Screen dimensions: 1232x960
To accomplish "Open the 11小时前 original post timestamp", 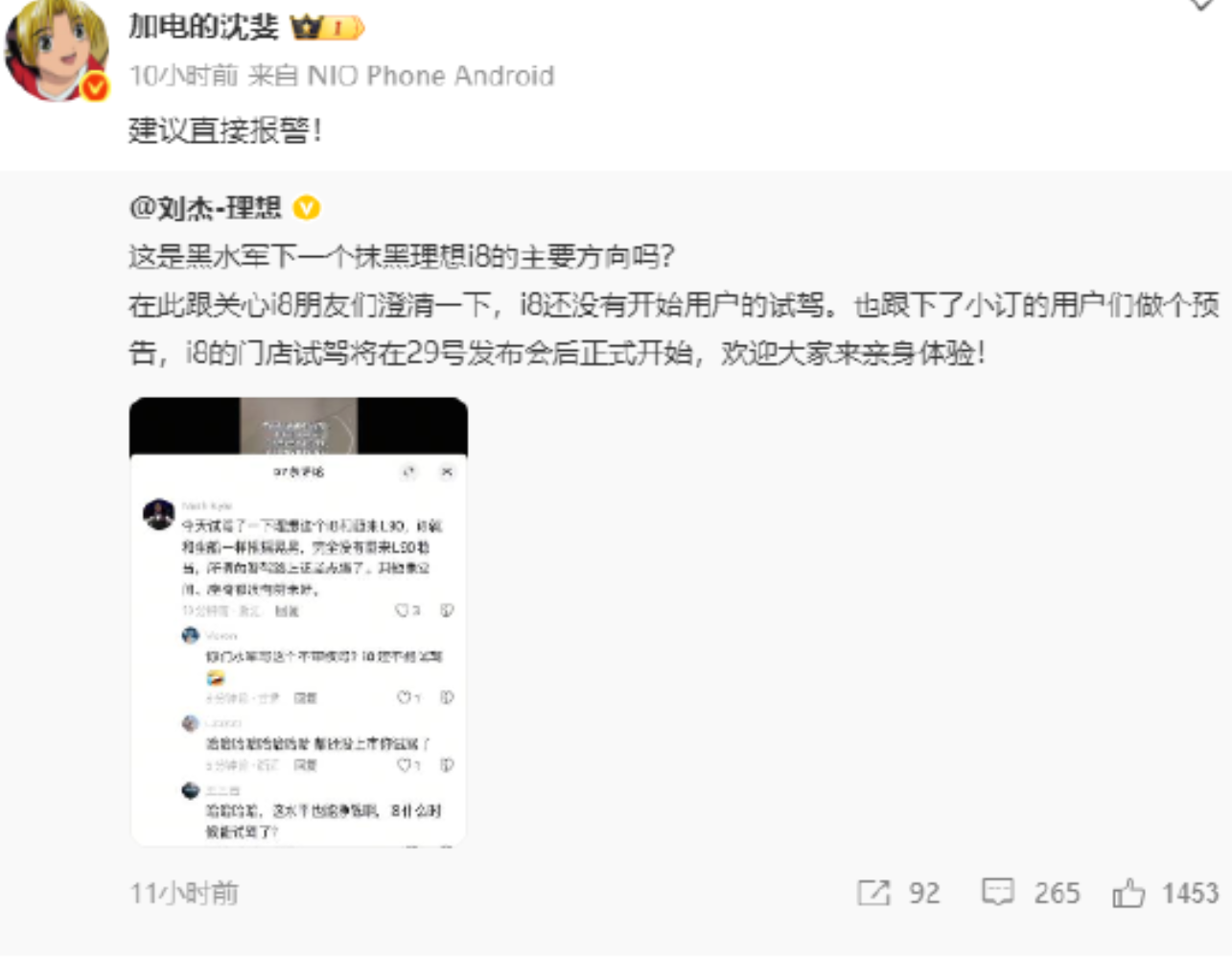I will click(x=184, y=893).
